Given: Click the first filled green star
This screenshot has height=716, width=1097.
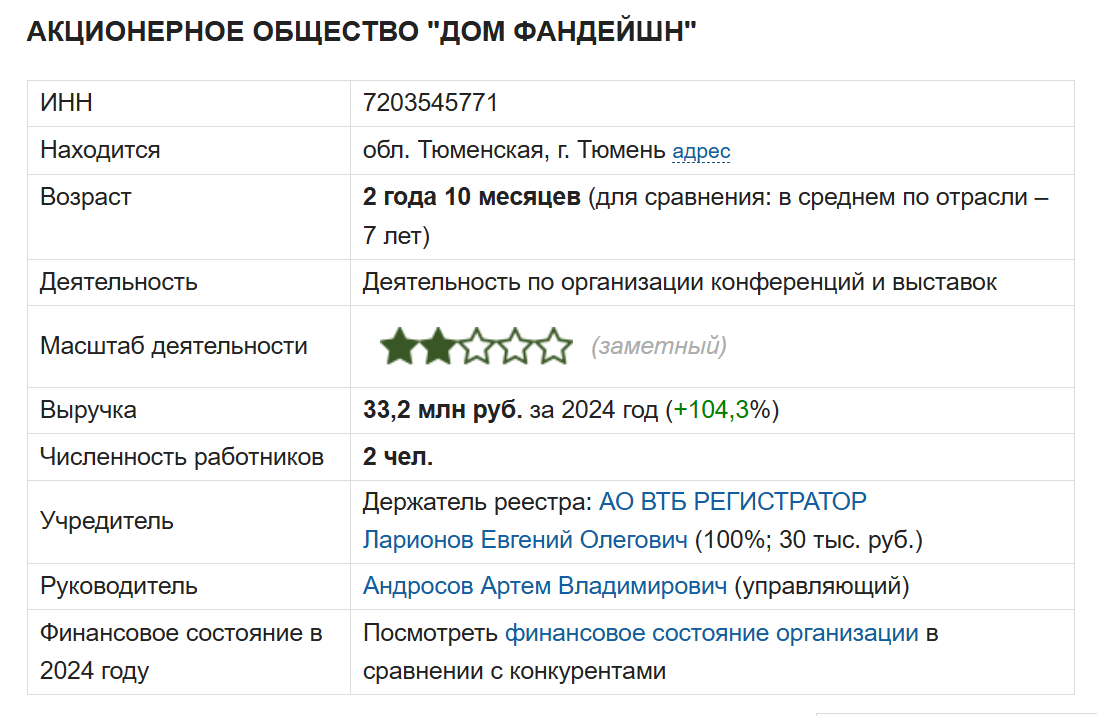Looking at the screenshot, I should click(x=399, y=347).
